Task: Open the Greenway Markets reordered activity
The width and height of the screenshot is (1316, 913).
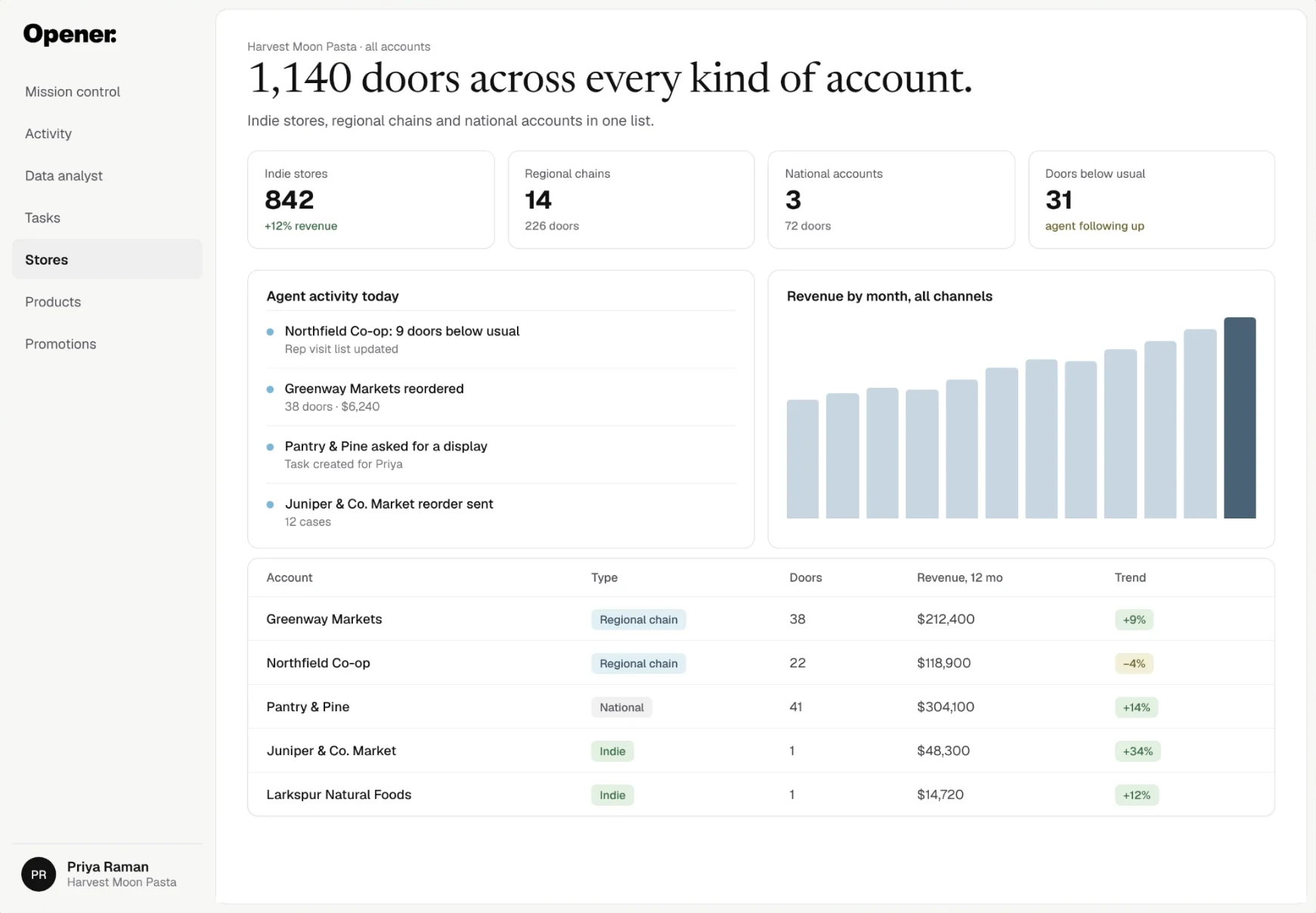Action: tap(500, 397)
